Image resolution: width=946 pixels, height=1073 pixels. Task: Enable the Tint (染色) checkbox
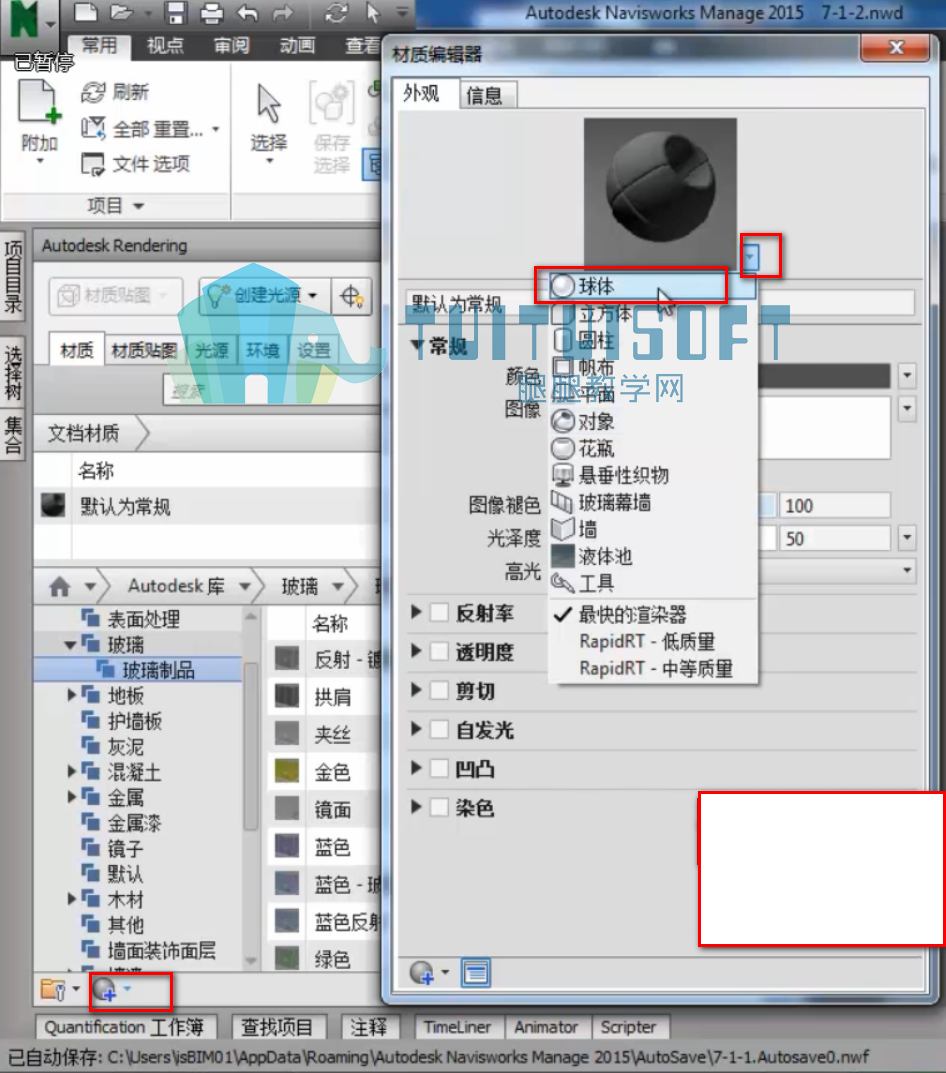click(x=439, y=807)
